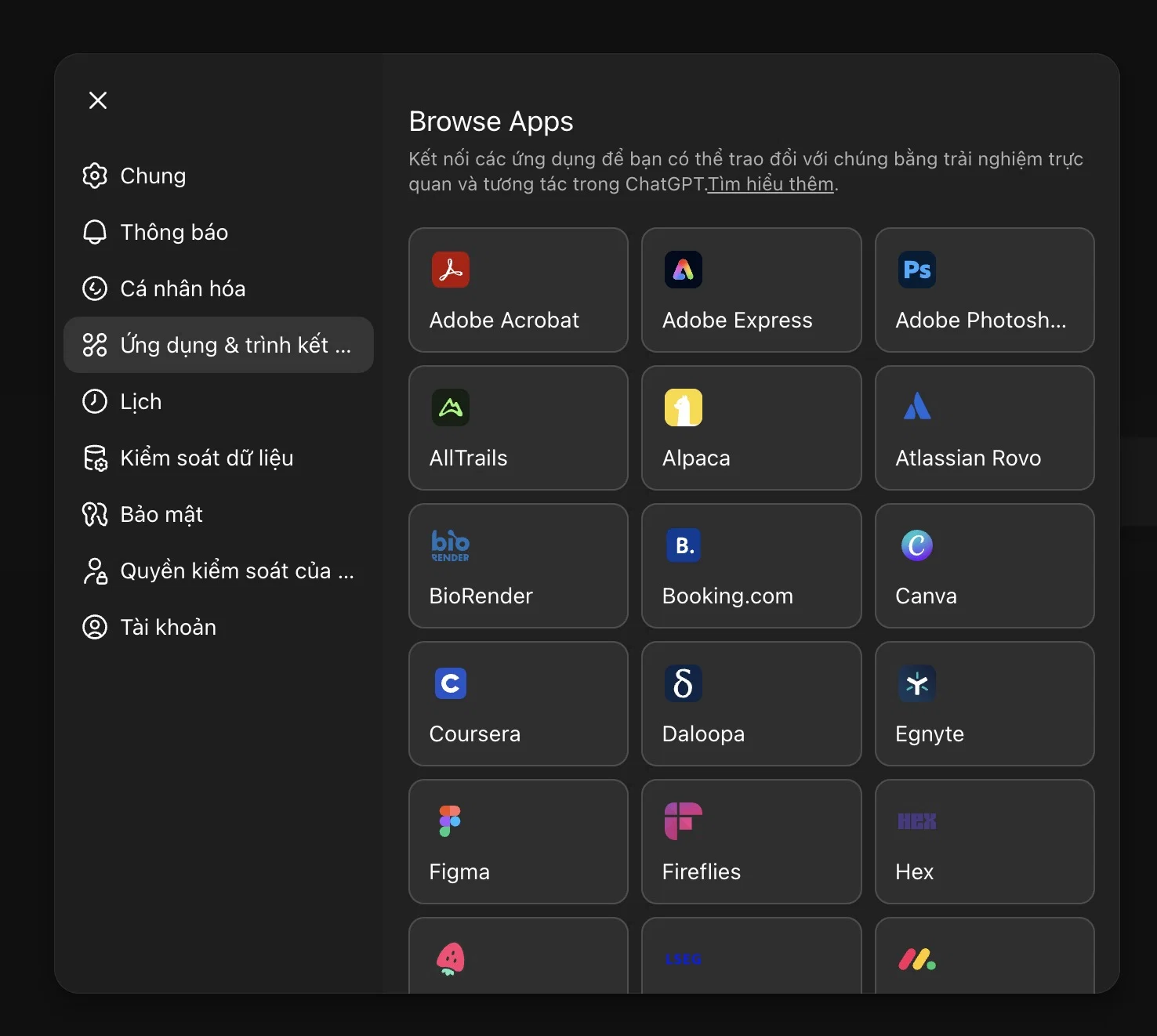
Task: Select the Daloopa app card
Action: pyautogui.click(x=752, y=704)
